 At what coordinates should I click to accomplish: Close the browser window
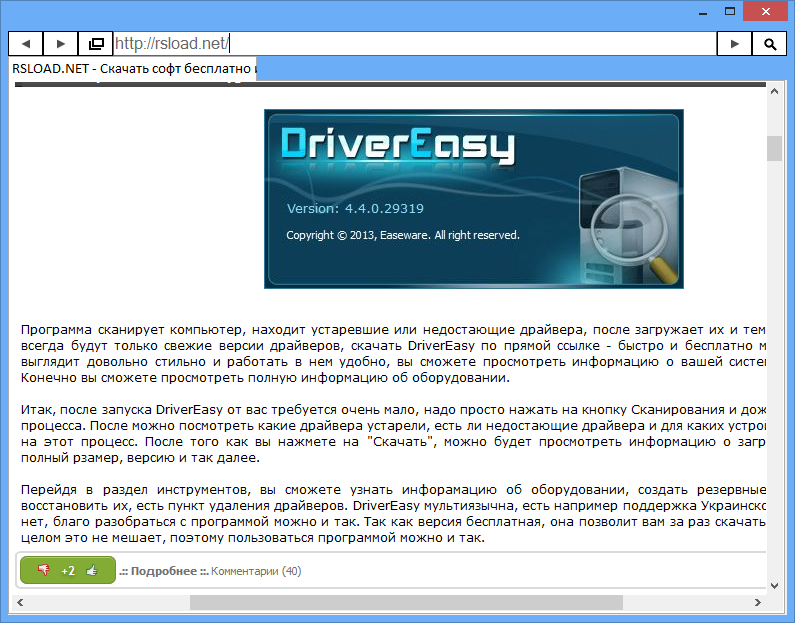766,11
